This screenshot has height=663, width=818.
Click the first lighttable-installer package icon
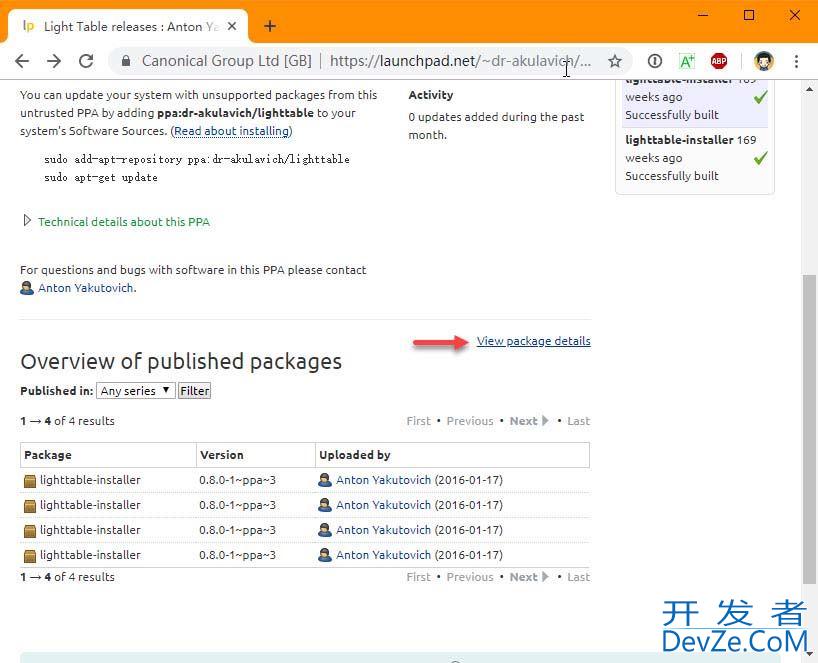(30, 480)
